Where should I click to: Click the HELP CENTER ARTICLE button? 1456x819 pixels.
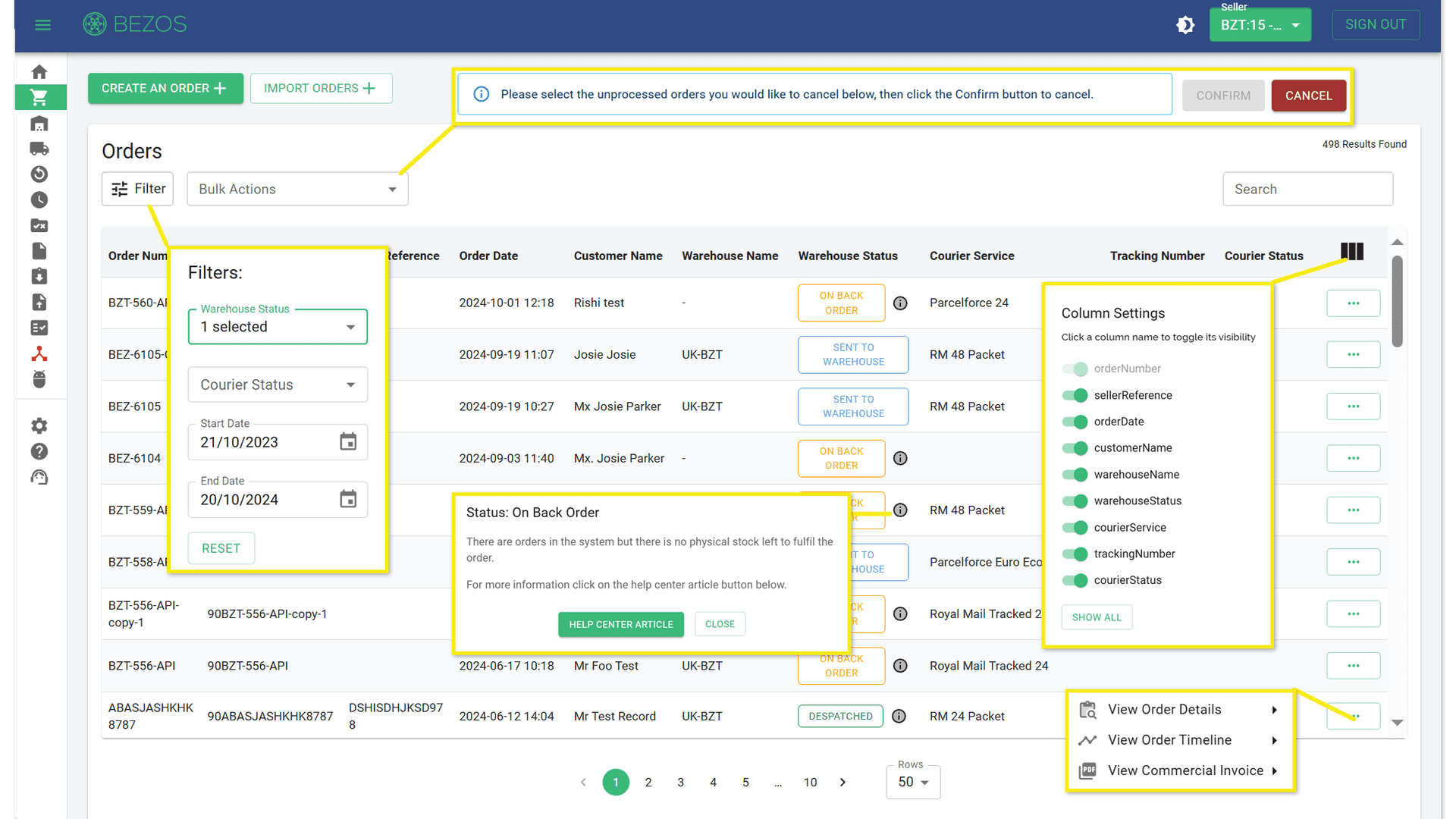click(x=621, y=624)
